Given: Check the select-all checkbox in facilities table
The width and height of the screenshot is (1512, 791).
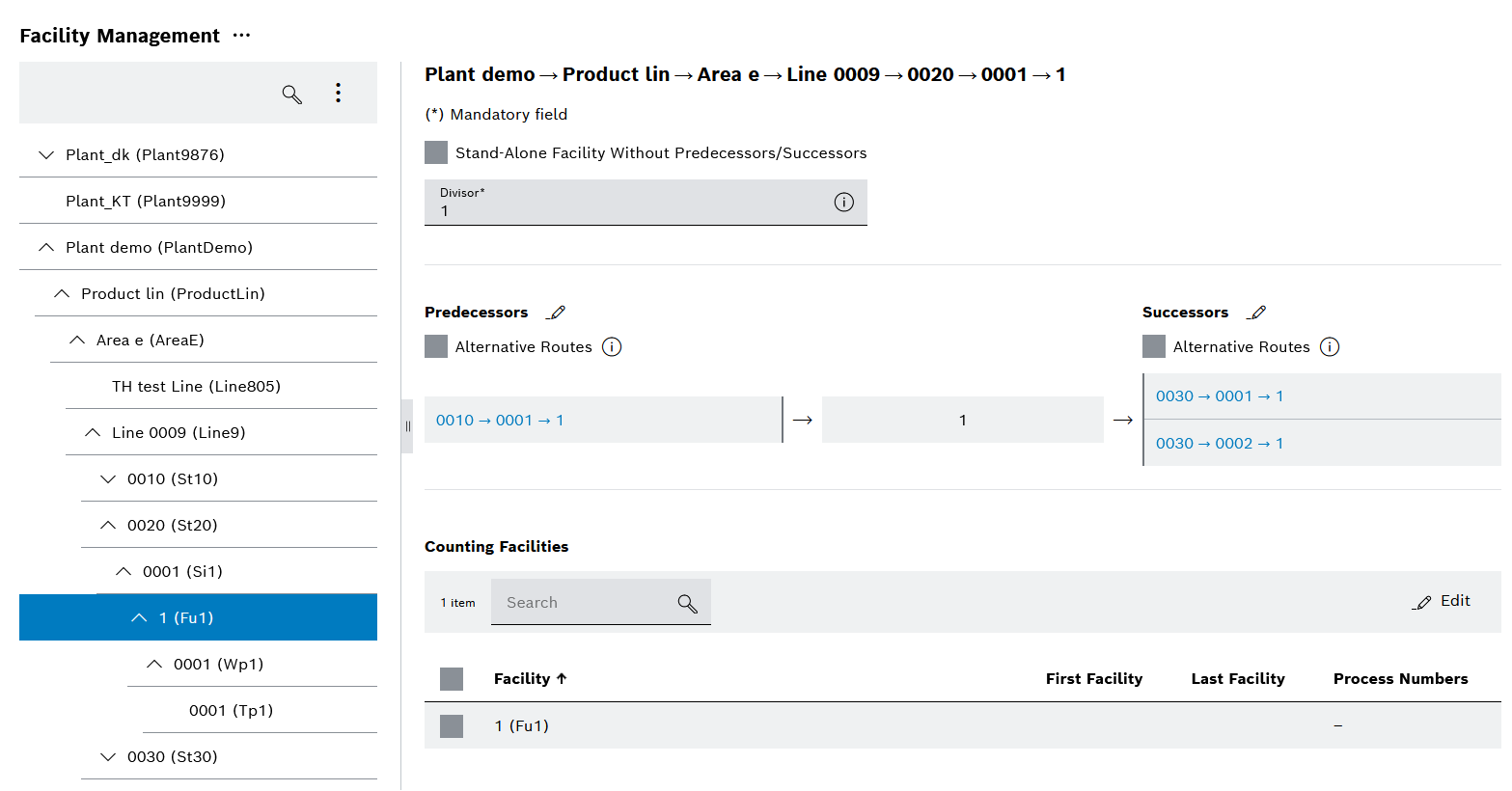Looking at the screenshot, I should pos(450,678).
